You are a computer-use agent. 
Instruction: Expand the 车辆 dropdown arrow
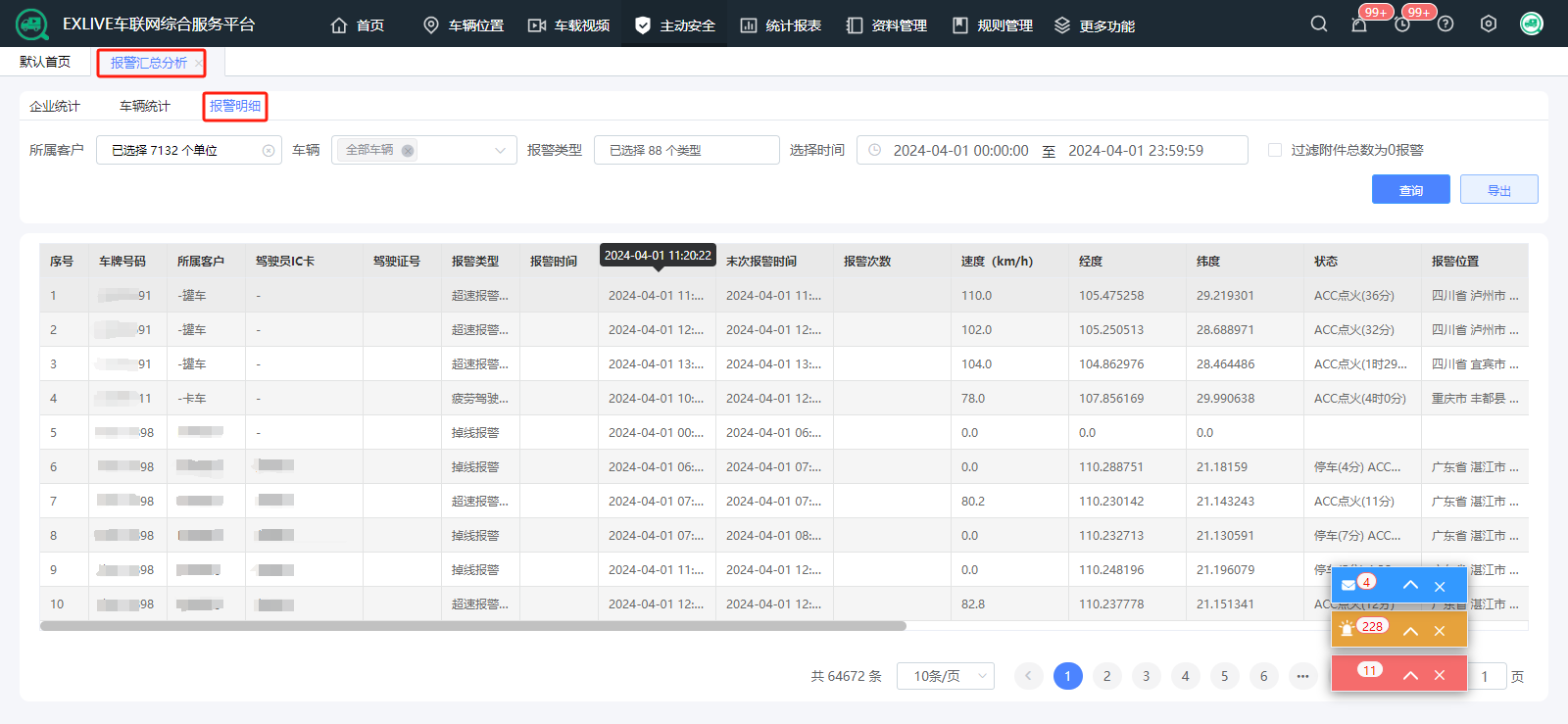tap(500, 150)
